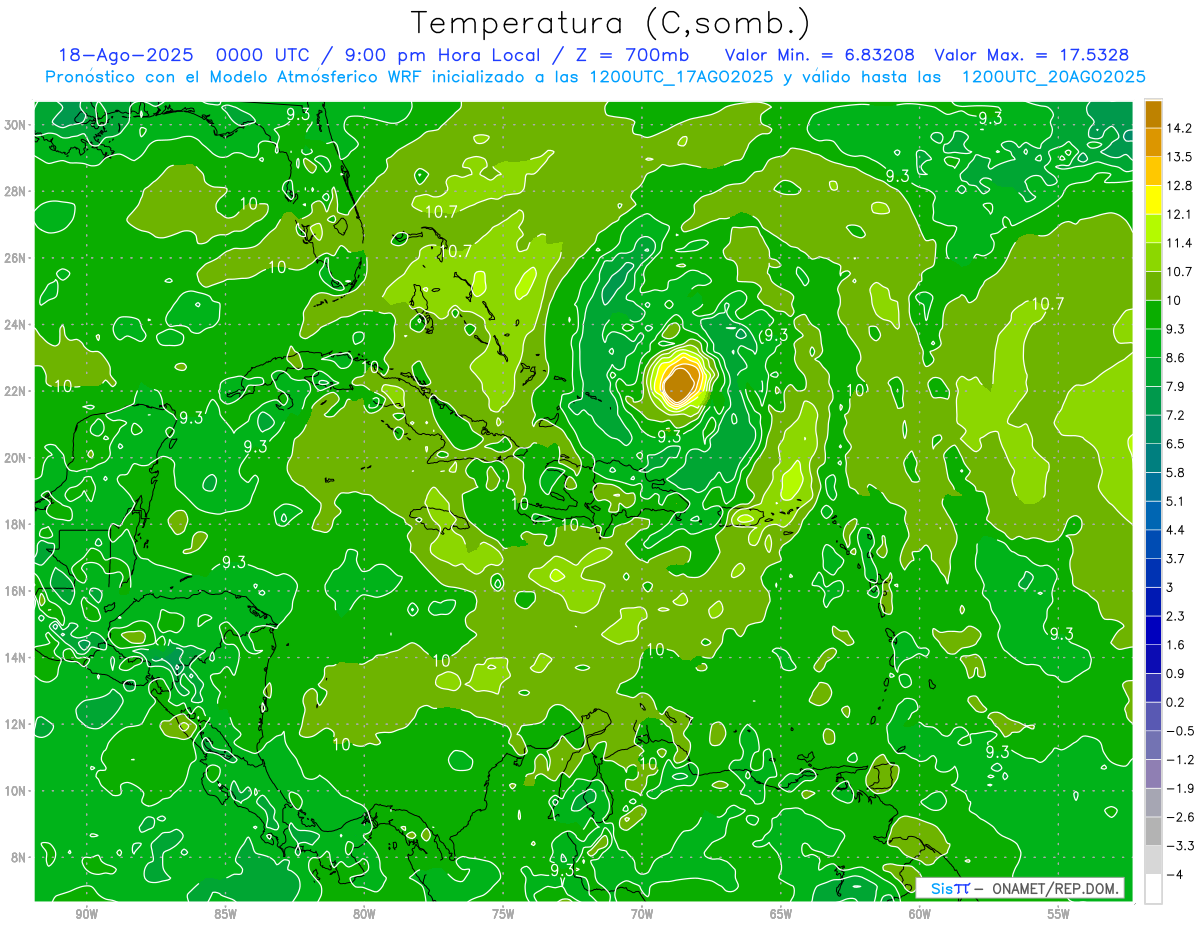The image size is (1200, 927).
Task: Click the orange swatch between 14.2 and 13.5
Action: click(1153, 143)
